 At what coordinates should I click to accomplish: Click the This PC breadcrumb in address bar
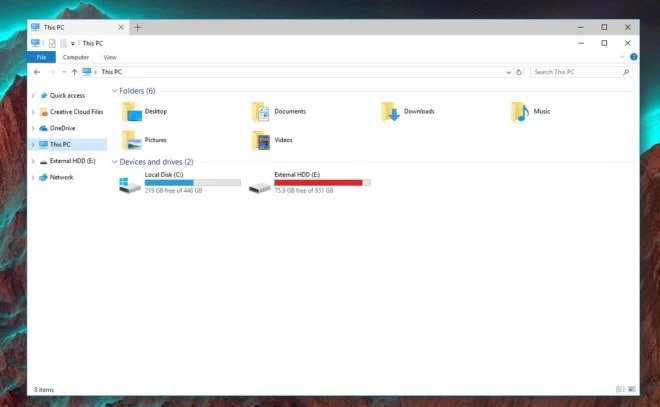coord(112,72)
